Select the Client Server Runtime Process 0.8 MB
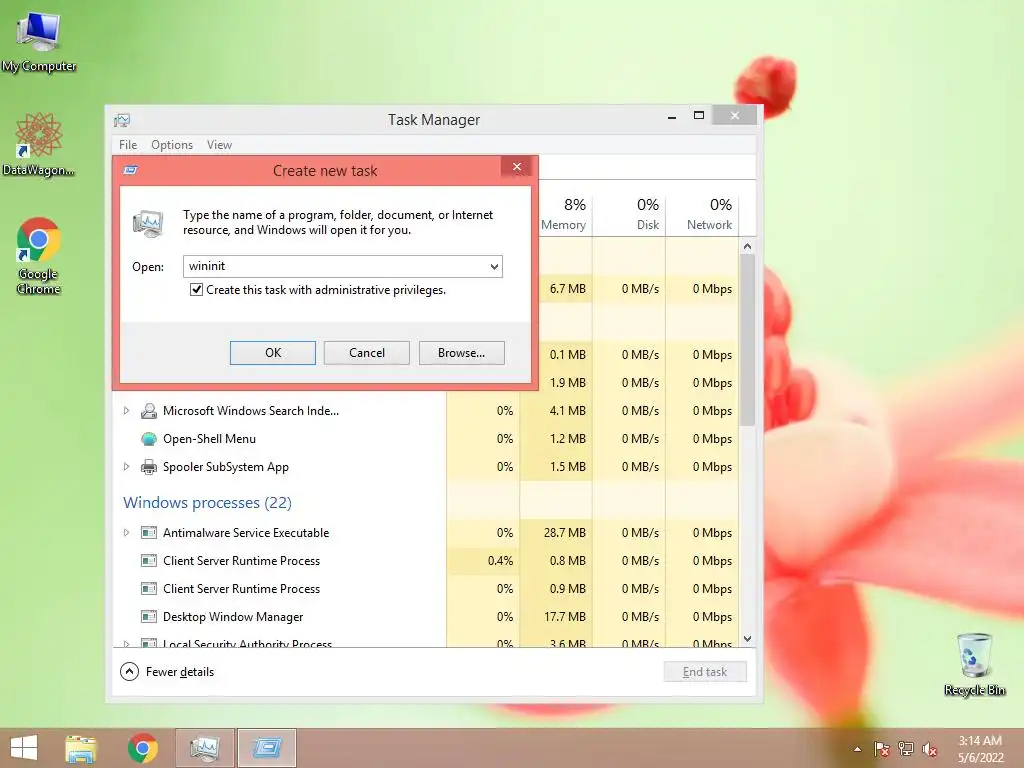Screen dimensions: 1024x768 pos(242,561)
